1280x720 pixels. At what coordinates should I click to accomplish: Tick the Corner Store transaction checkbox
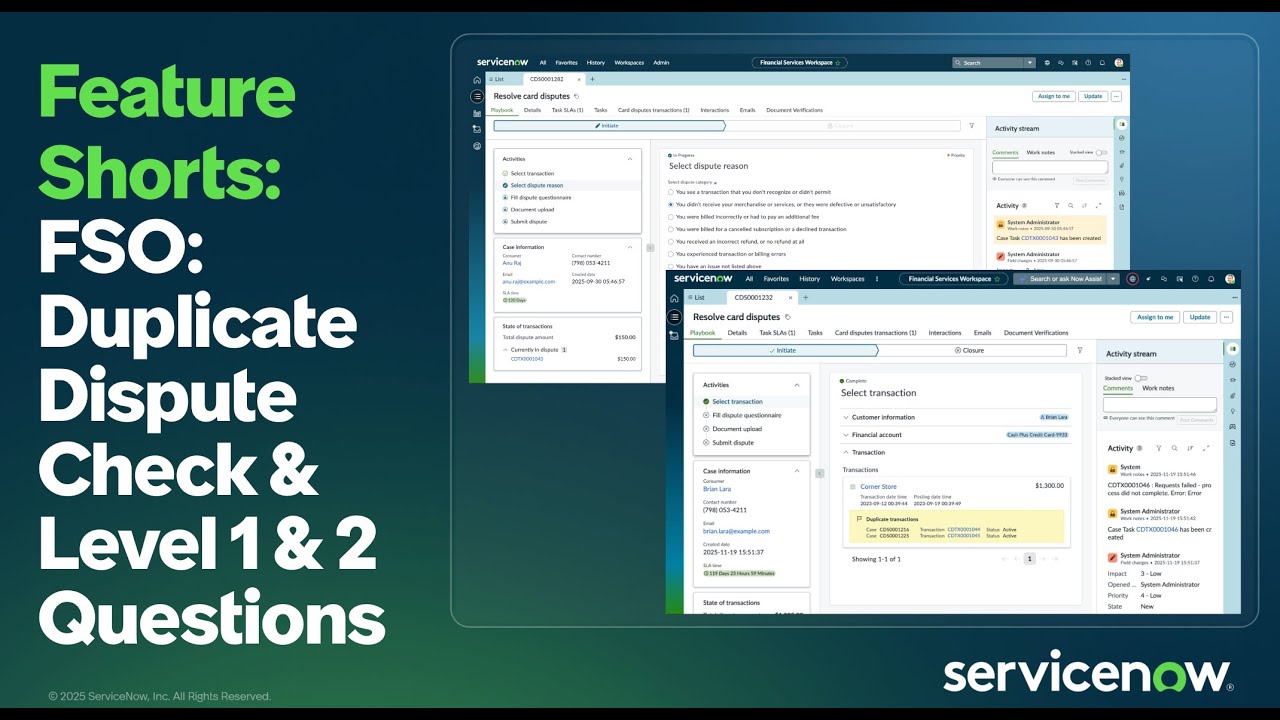[x=852, y=487]
